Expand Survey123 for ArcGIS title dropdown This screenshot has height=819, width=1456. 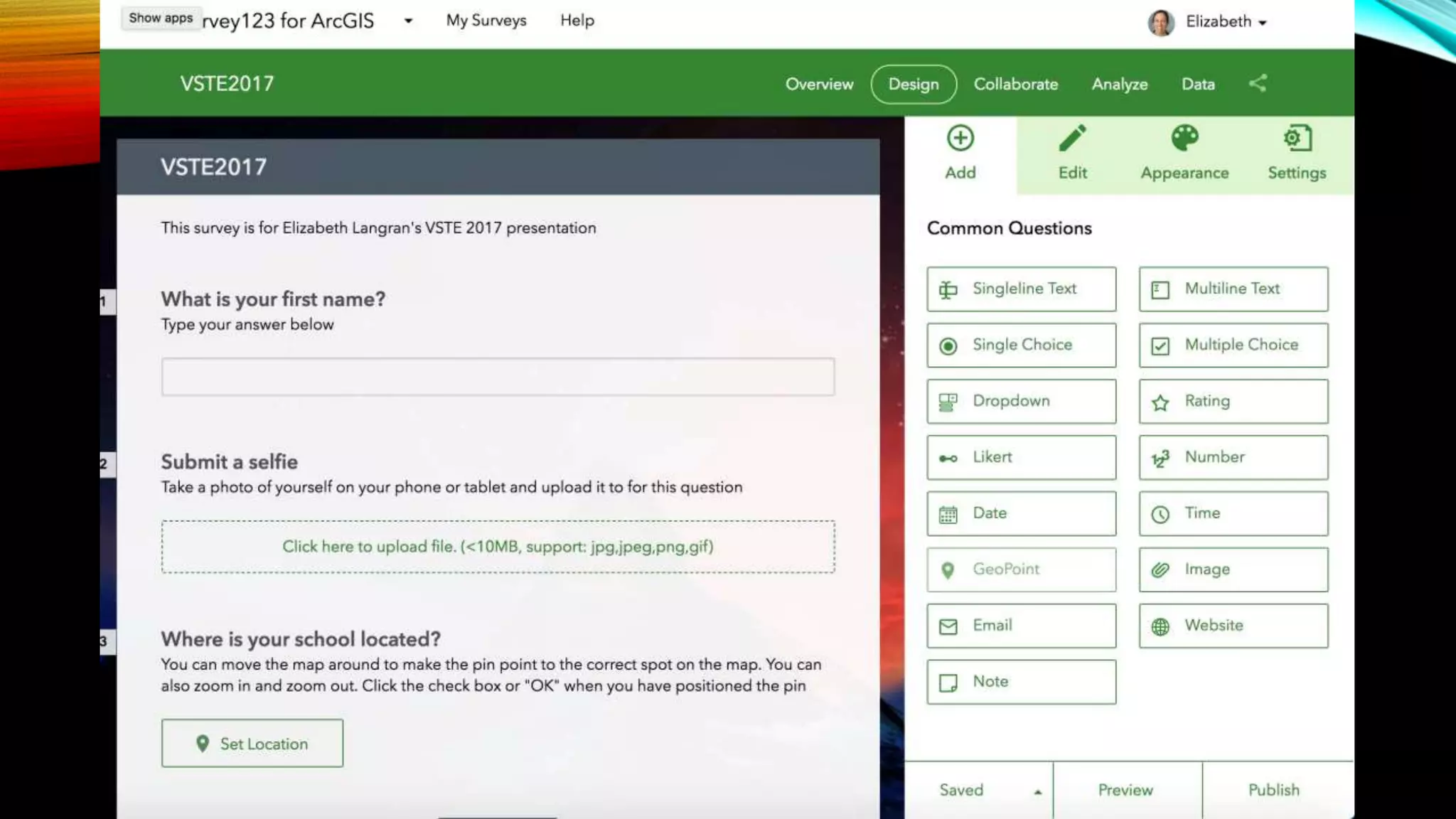click(408, 21)
